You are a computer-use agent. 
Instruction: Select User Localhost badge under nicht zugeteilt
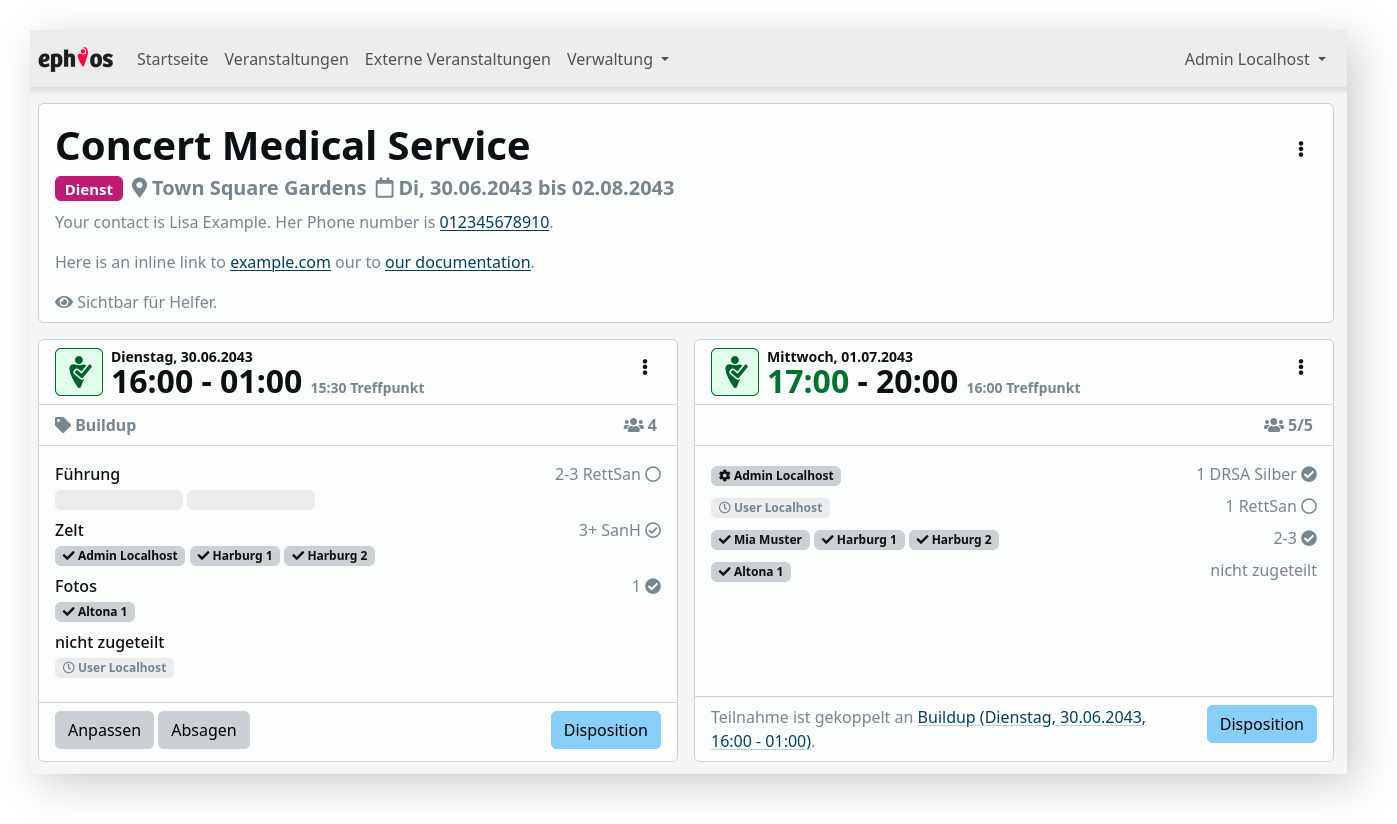pyautogui.click(x=114, y=668)
